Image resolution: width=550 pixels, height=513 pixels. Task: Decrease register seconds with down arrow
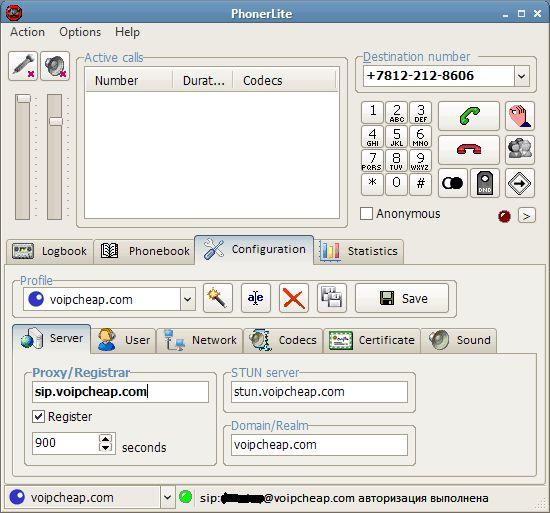[x=106, y=447]
